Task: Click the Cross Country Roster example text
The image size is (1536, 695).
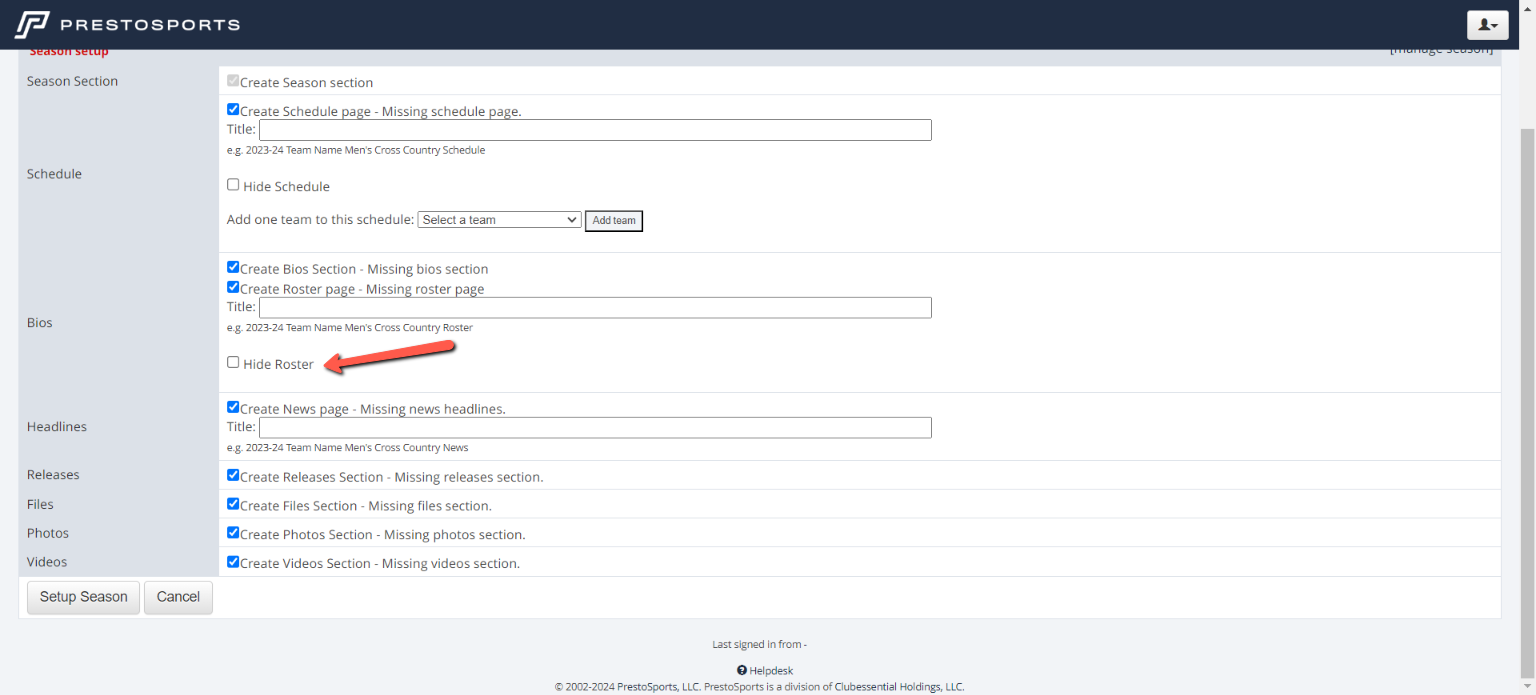Action: click(350, 328)
